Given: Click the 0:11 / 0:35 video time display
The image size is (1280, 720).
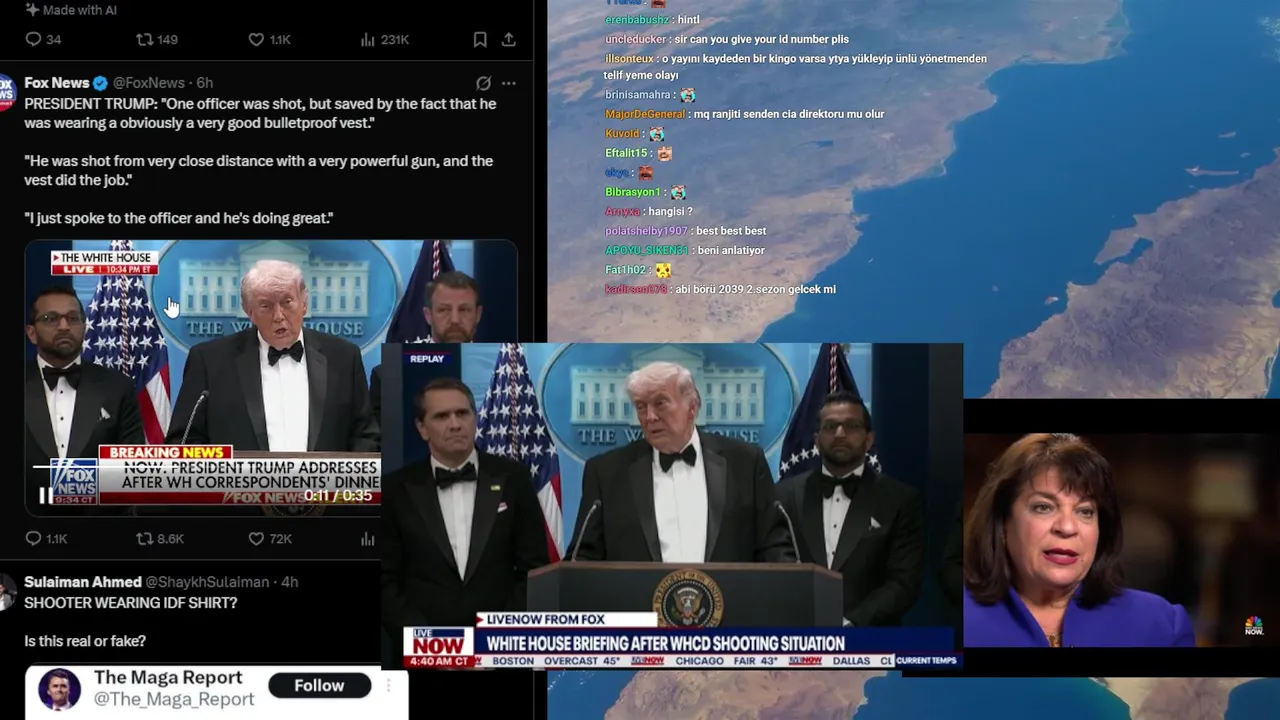Looking at the screenshot, I should pos(338,496).
